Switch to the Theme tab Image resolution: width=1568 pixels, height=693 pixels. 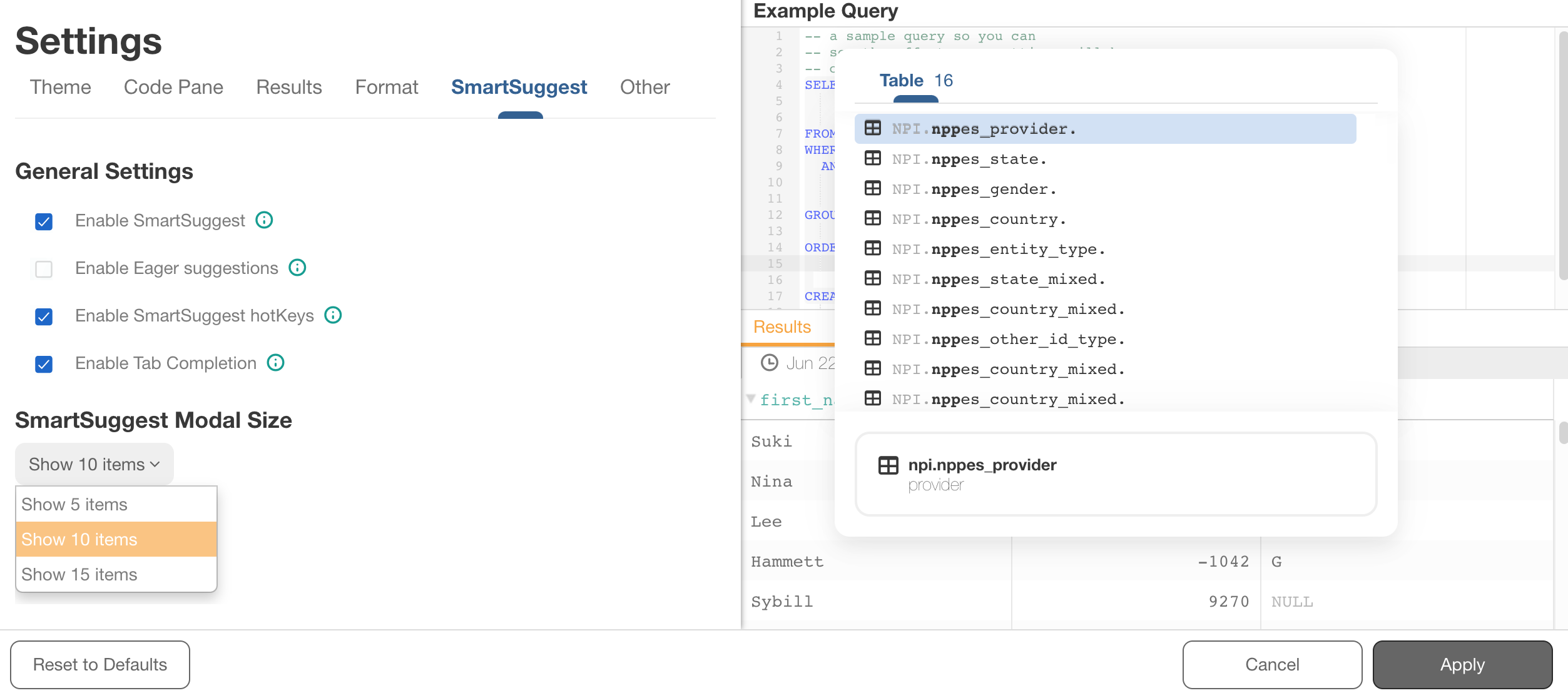click(61, 87)
